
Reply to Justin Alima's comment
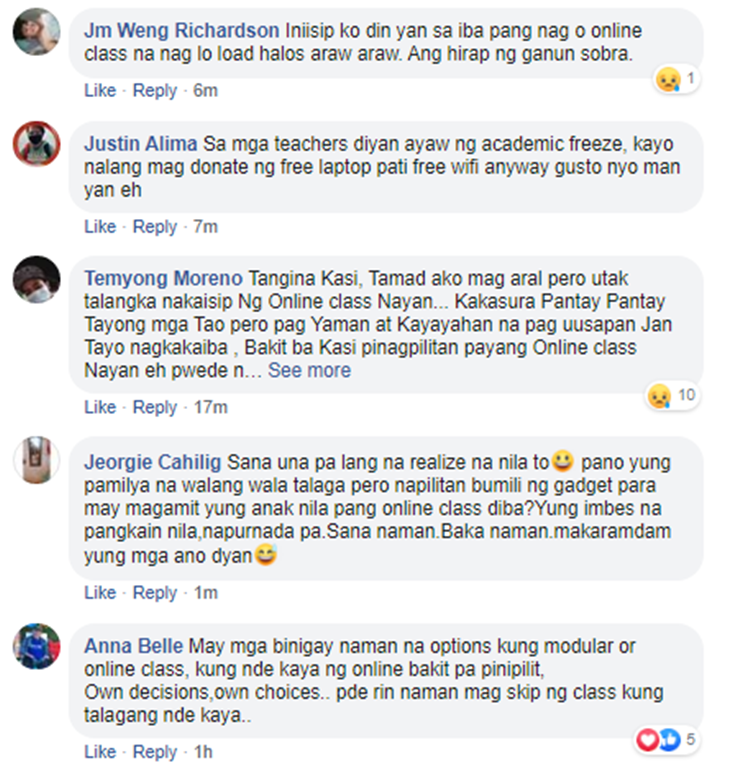click(154, 227)
